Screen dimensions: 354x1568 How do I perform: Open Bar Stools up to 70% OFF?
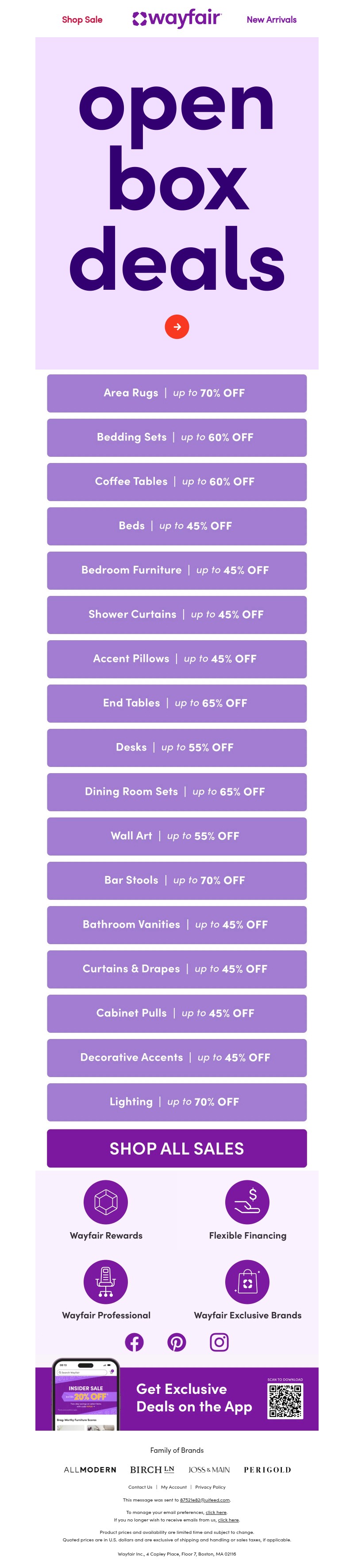coord(177,880)
